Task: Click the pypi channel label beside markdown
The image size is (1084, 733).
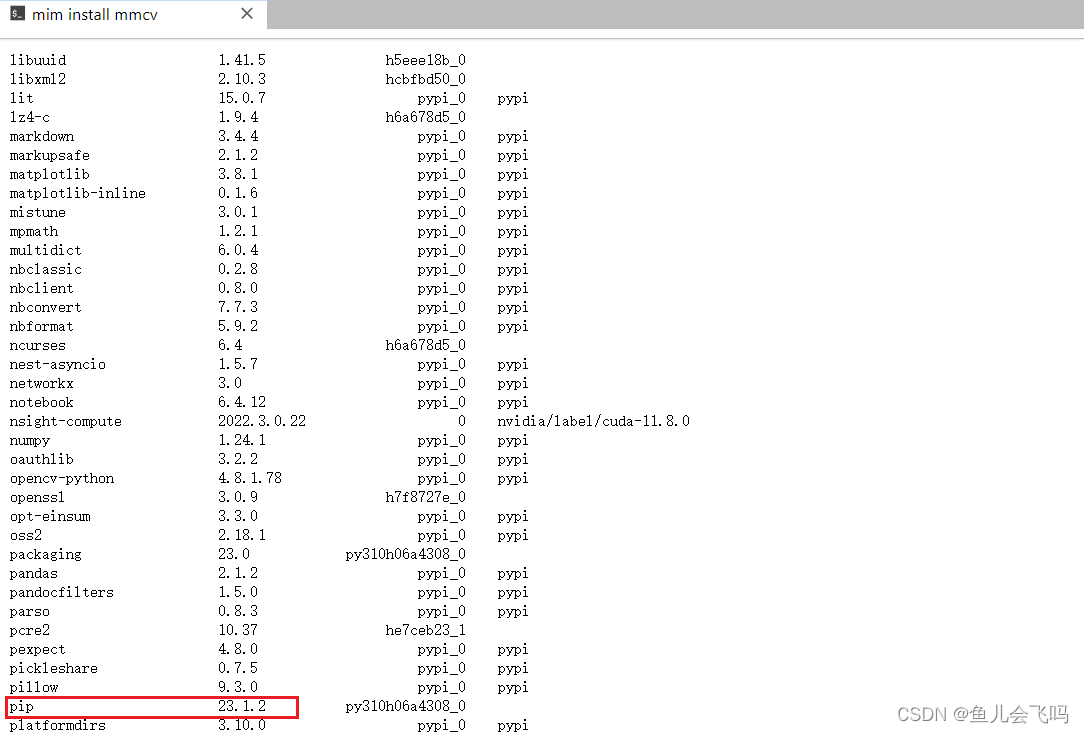Action: pyautogui.click(x=512, y=136)
